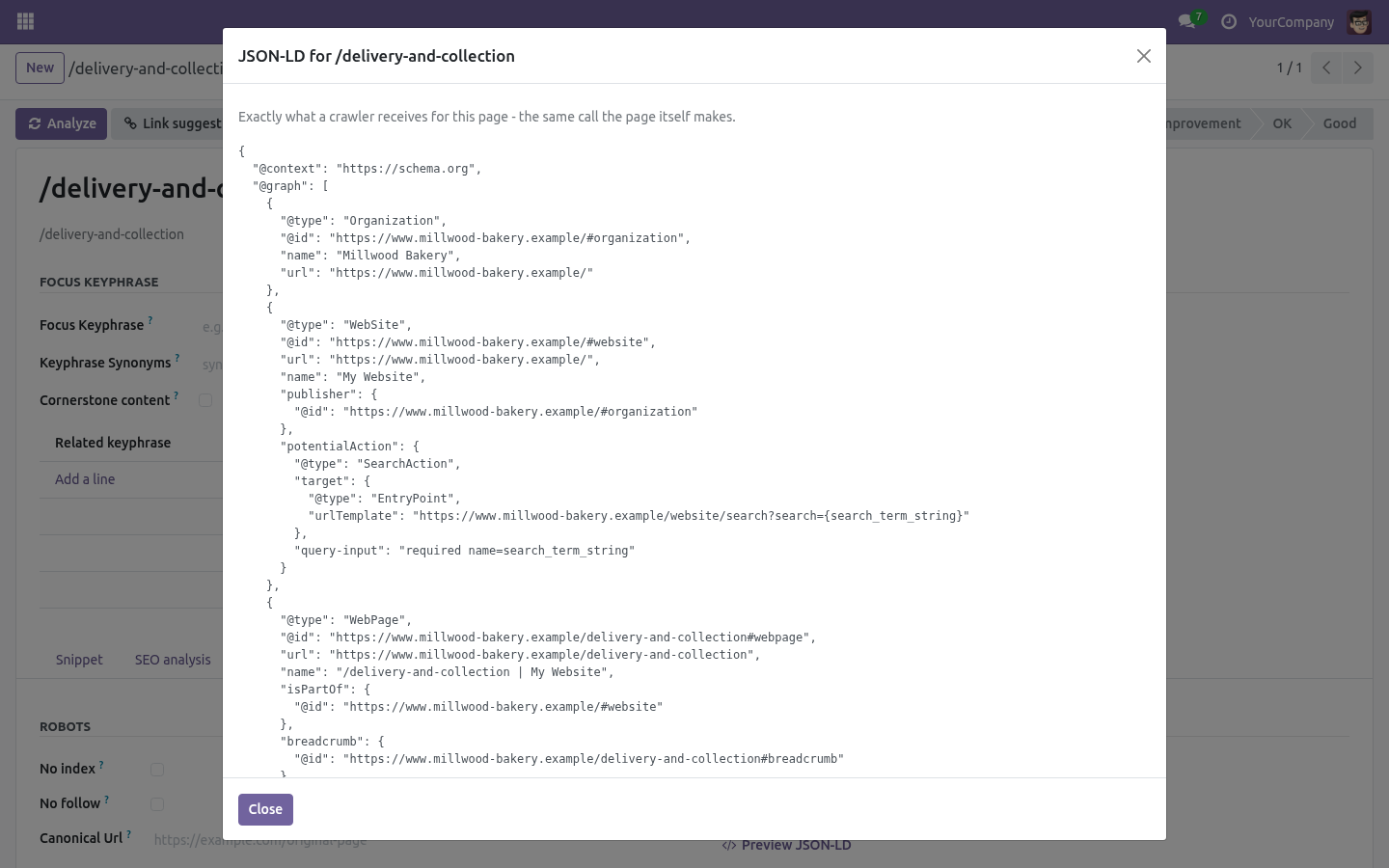Open the main apps grid menu
Viewport: 1389px width, 868px height.
[26, 21]
